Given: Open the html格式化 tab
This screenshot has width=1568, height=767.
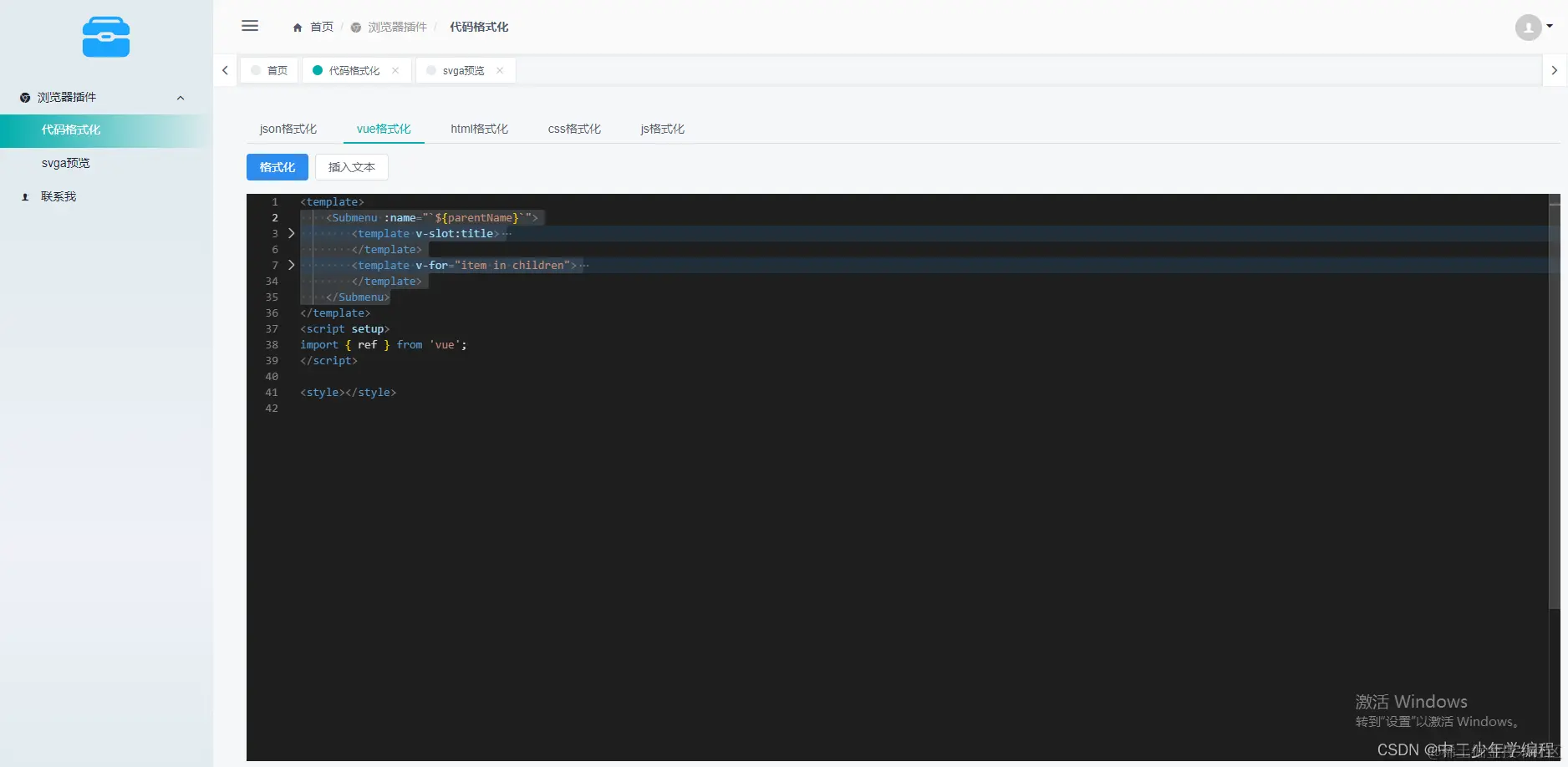Looking at the screenshot, I should pos(479,129).
